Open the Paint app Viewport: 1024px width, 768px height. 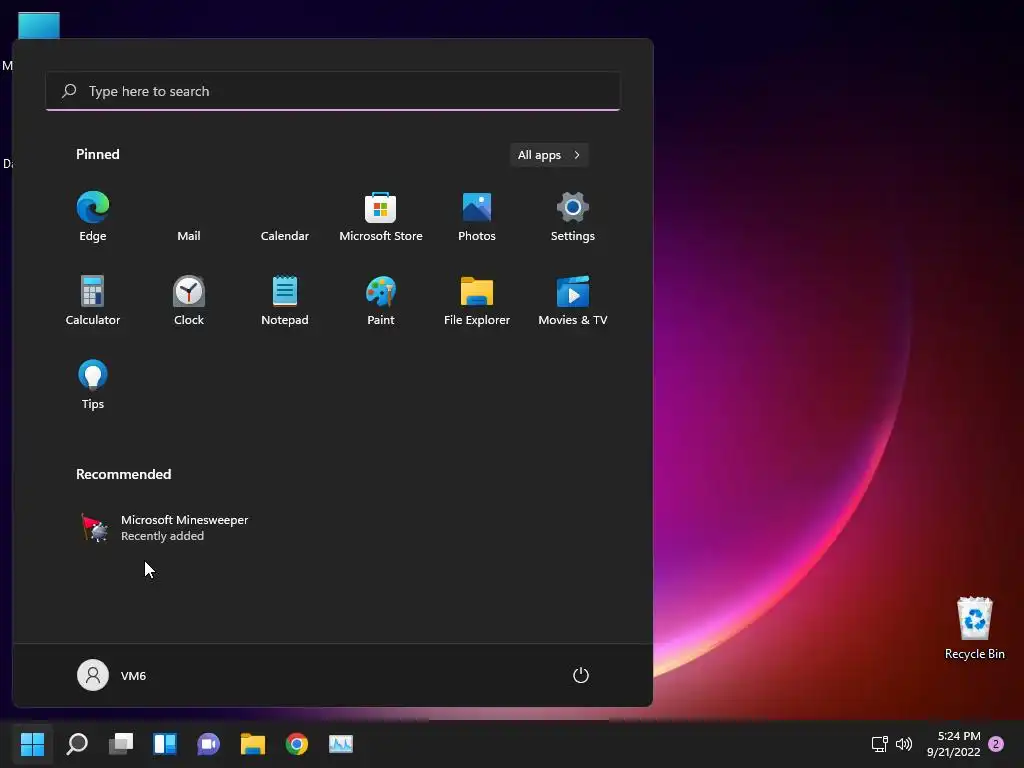(x=381, y=300)
